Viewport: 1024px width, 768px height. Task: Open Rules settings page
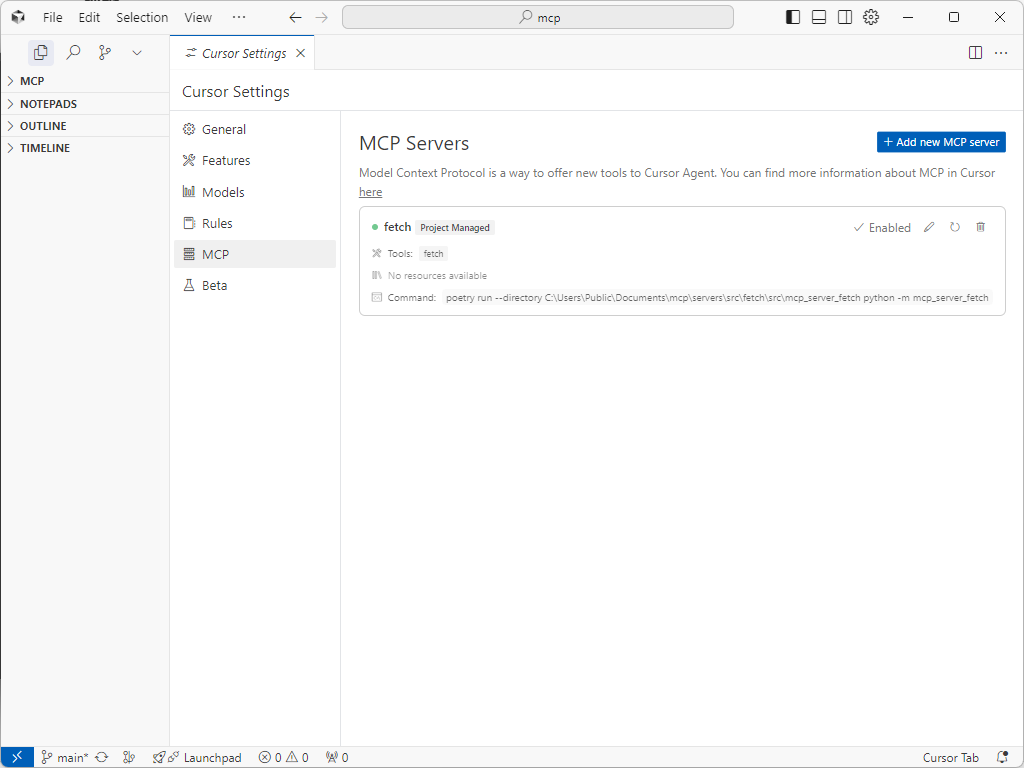255,223
